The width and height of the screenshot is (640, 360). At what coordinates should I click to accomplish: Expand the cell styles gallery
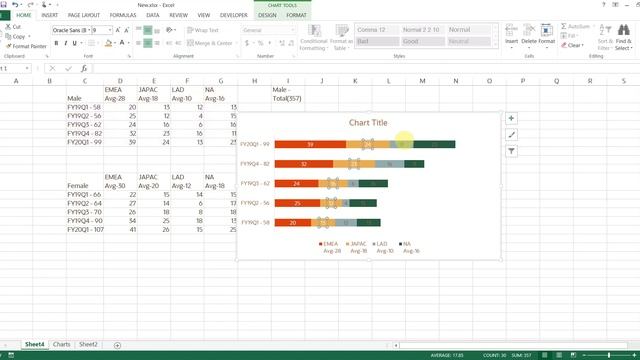click(496, 44)
